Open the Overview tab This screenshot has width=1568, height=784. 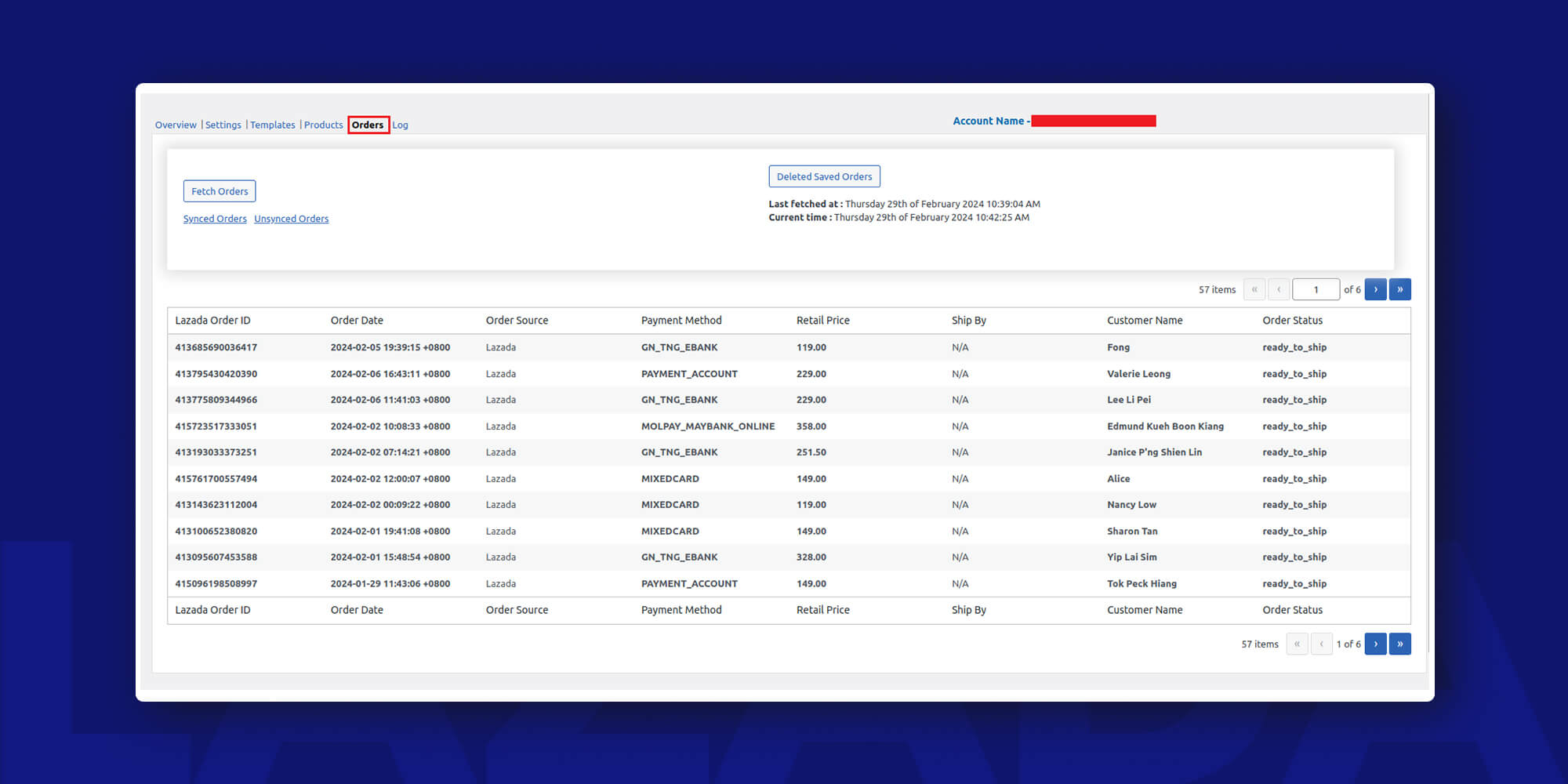pos(176,125)
